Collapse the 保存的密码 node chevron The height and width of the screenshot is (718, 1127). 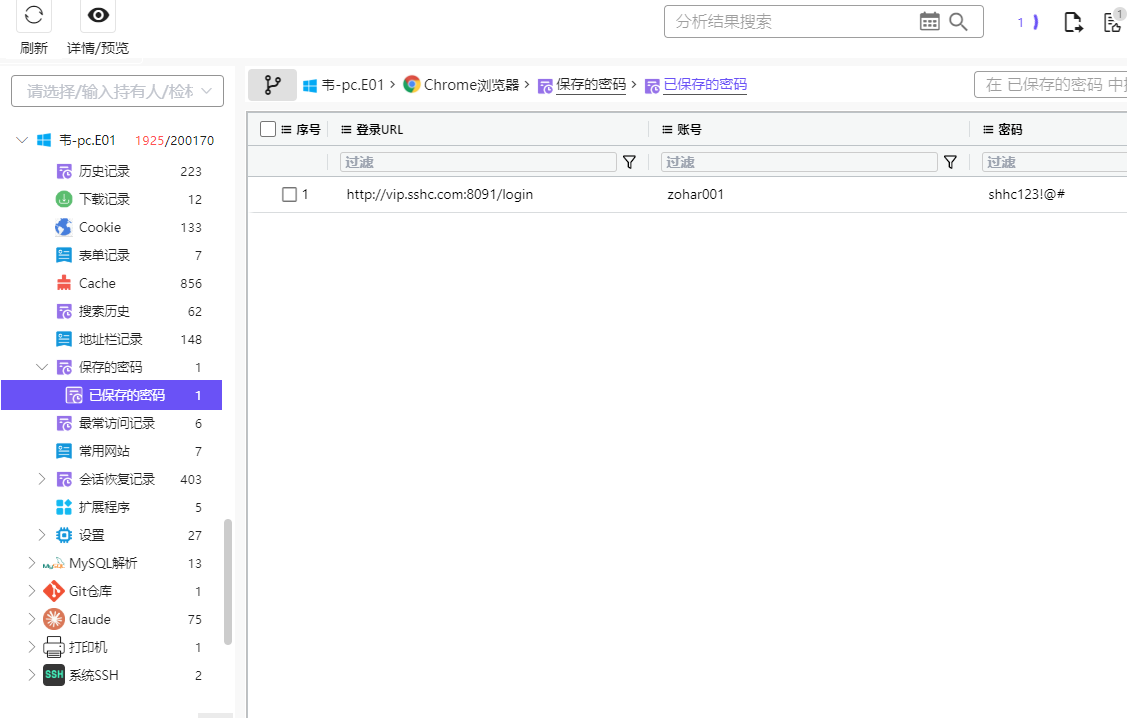click(42, 367)
